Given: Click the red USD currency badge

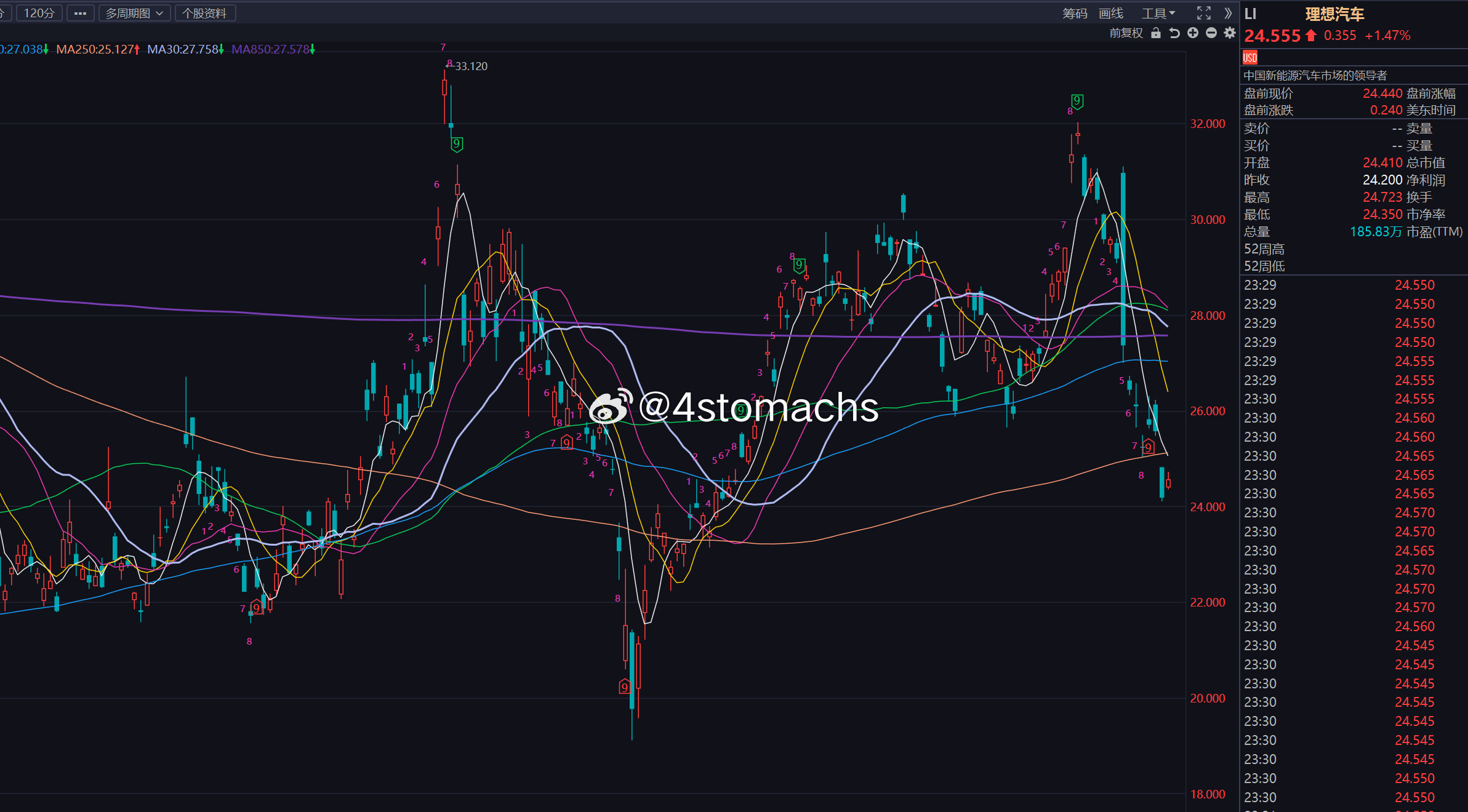Looking at the screenshot, I should click(1250, 58).
